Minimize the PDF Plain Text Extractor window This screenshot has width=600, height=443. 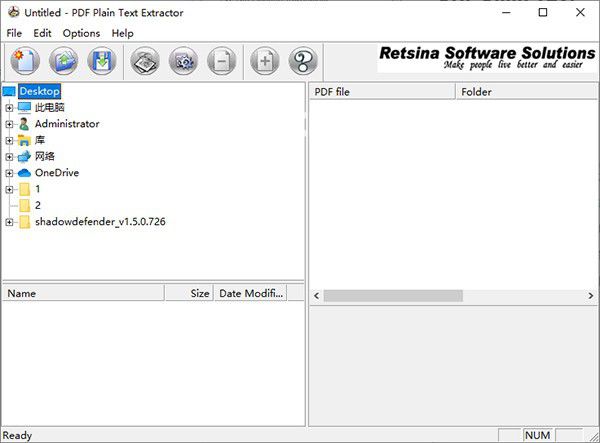pyautogui.click(x=506, y=13)
